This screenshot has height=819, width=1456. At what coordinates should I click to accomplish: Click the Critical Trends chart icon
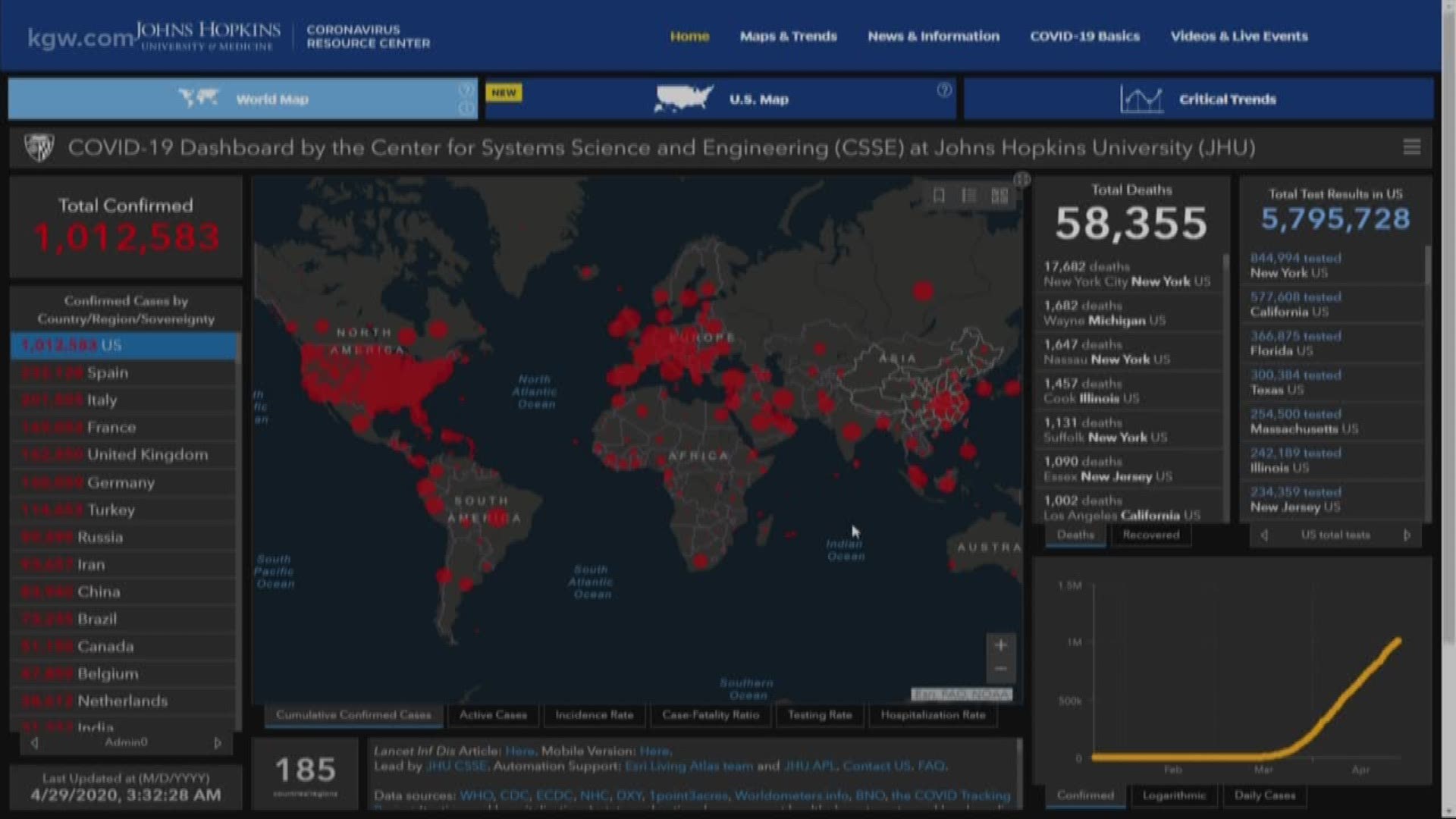(1141, 99)
